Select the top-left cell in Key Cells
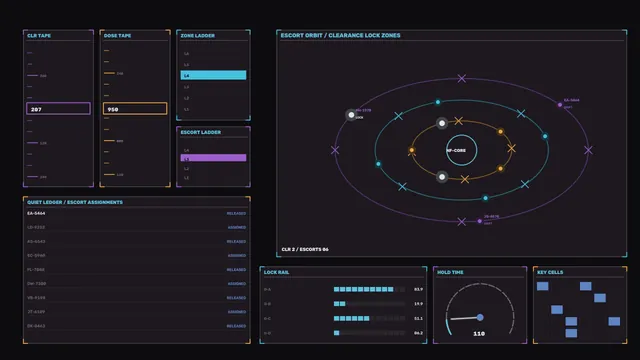Image resolution: width=640 pixels, height=360 pixels. (542, 286)
